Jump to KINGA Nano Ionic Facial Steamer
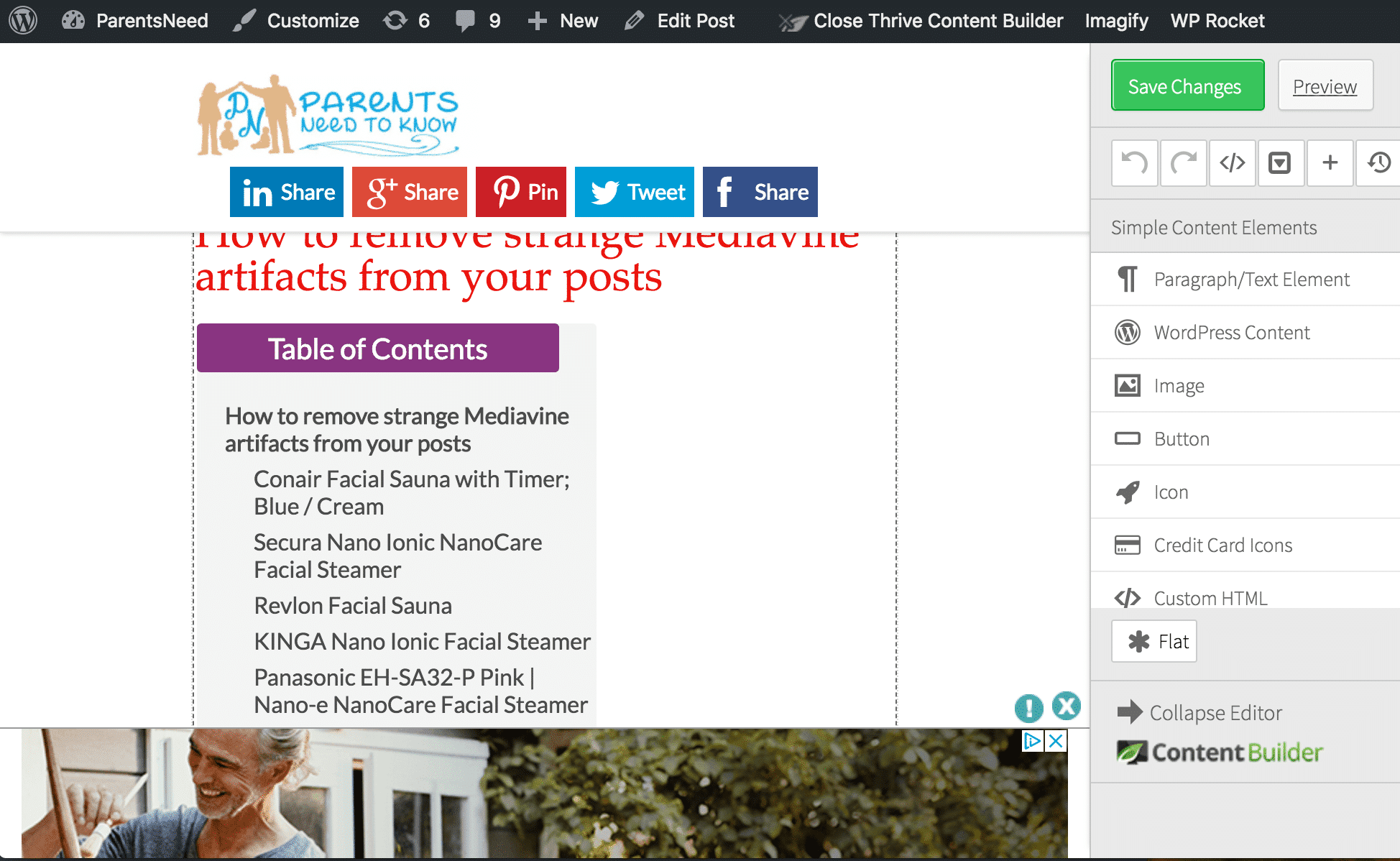 423,641
